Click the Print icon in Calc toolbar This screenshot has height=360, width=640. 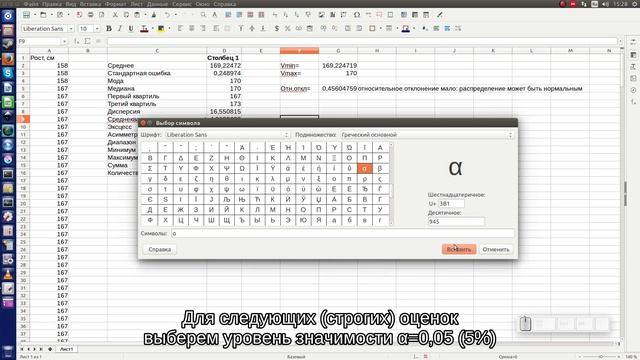(90, 15)
